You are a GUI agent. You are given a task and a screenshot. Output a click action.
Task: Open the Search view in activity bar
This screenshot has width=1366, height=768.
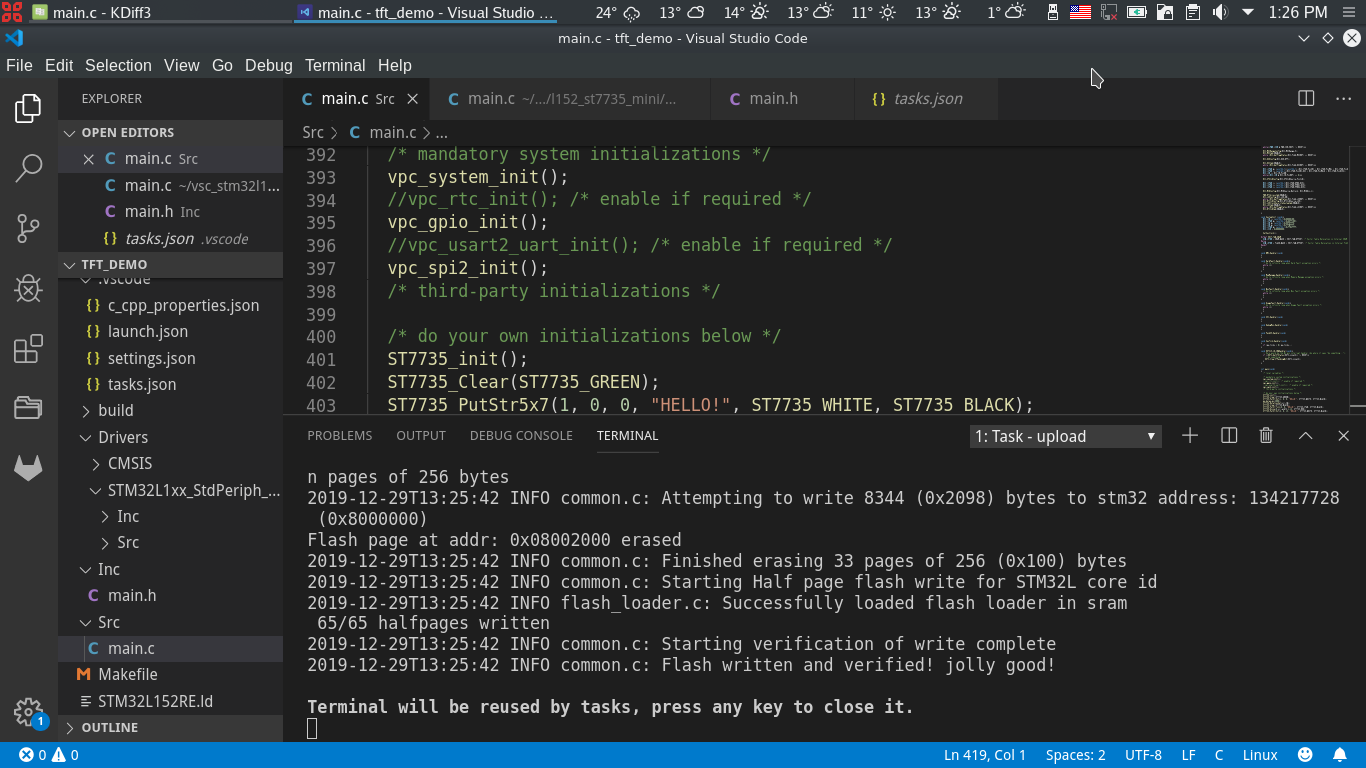(28, 168)
